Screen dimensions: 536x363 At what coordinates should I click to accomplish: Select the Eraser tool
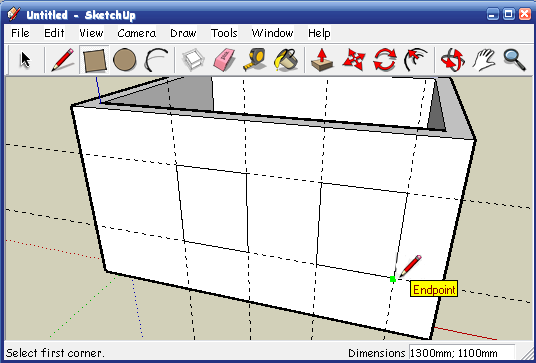(224, 60)
